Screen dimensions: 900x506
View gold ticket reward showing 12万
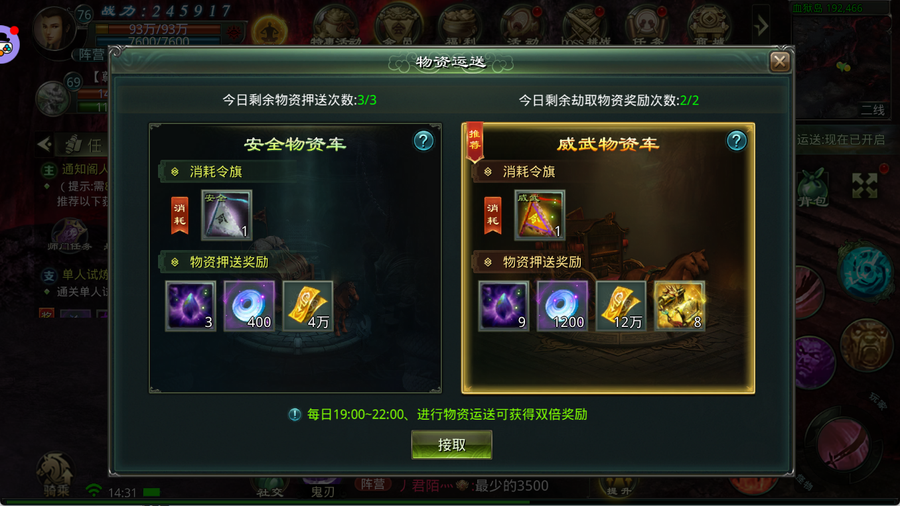pos(621,306)
